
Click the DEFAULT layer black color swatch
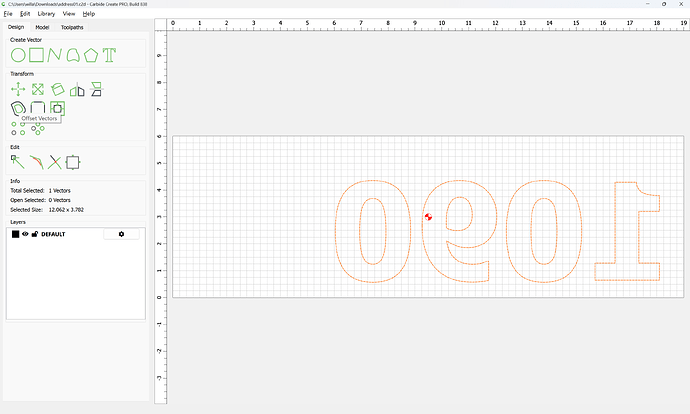tap(15, 234)
